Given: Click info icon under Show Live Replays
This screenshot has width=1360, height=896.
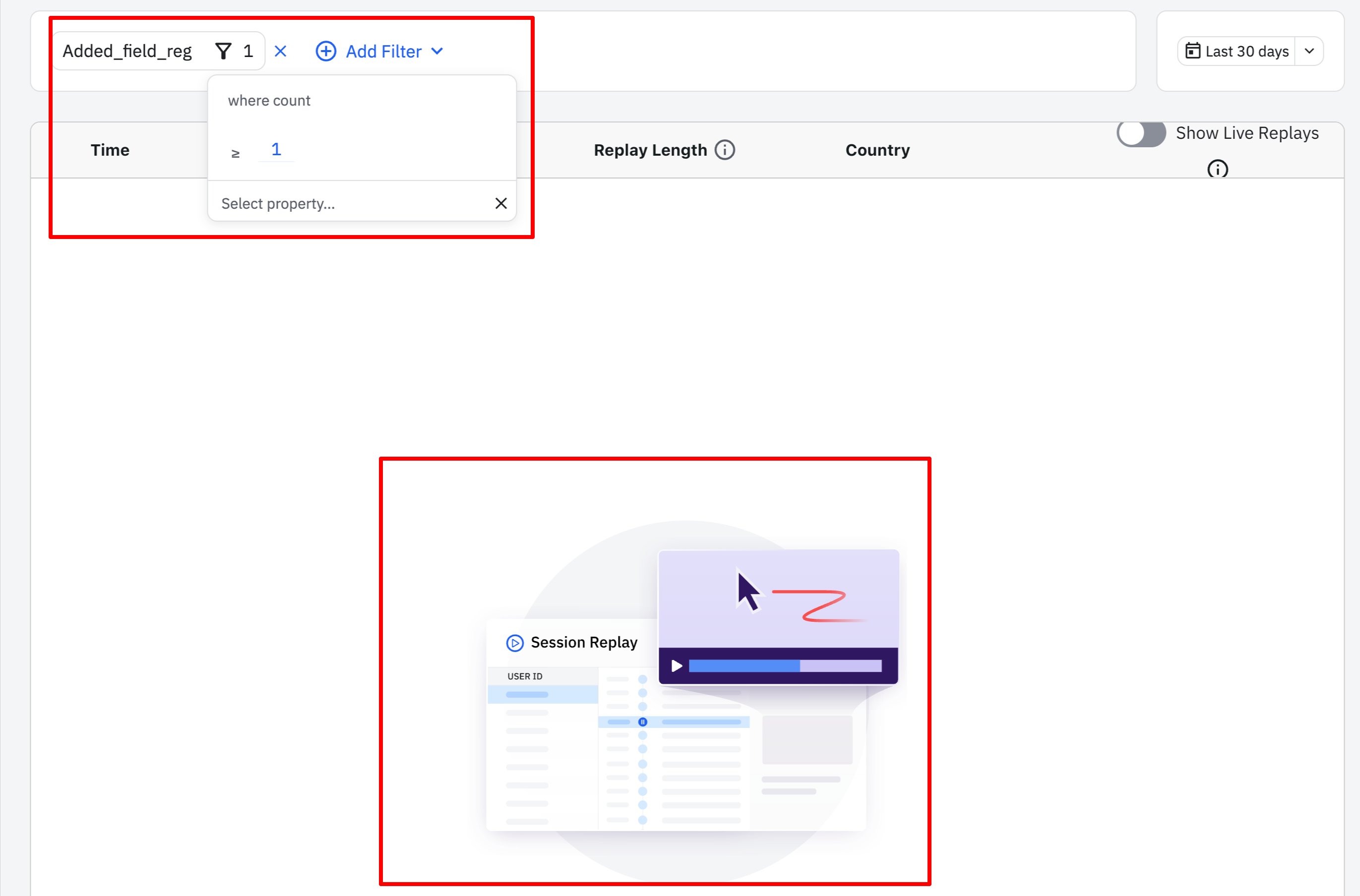Looking at the screenshot, I should (x=1217, y=169).
